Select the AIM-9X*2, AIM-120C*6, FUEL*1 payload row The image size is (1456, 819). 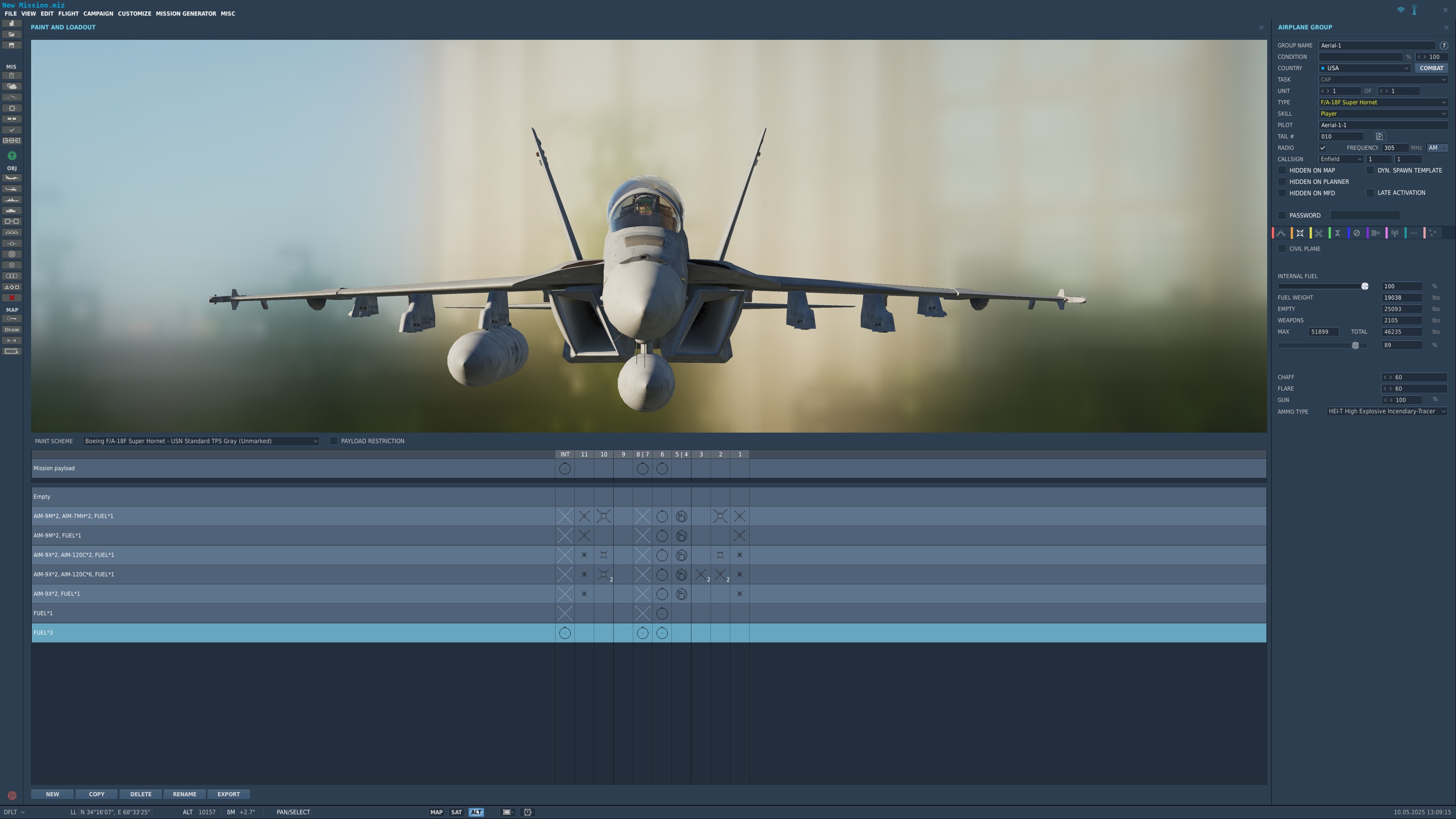648,574
